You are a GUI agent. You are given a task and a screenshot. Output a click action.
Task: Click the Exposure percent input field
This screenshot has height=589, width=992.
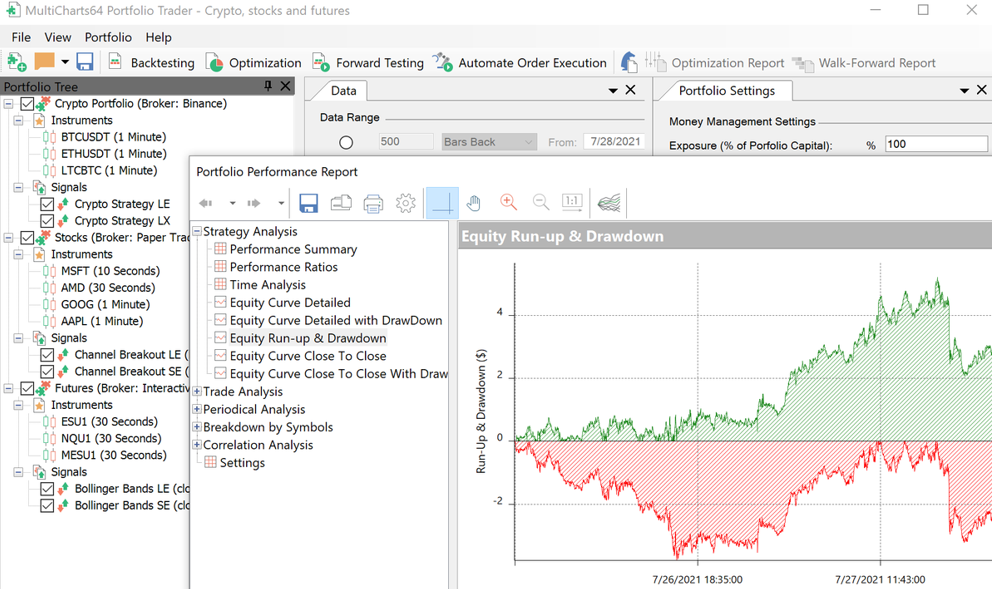[936, 144]
